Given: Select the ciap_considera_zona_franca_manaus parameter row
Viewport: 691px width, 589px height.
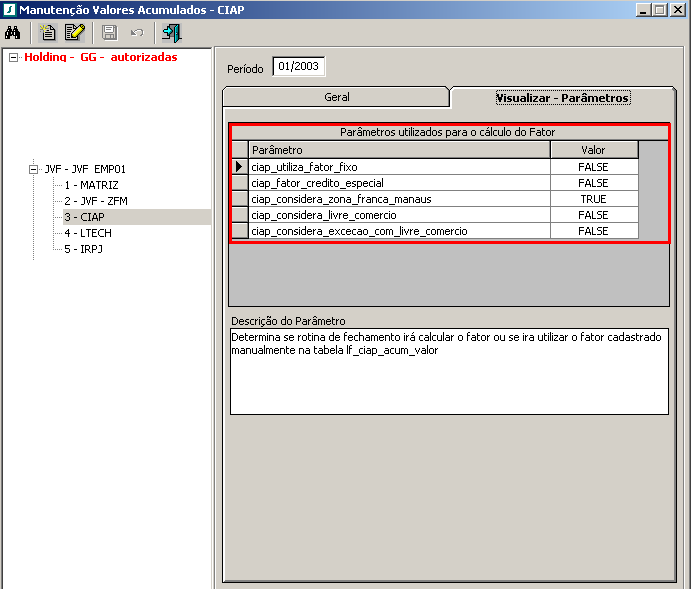Looking at the screenshot, I should tap(341, 199).
